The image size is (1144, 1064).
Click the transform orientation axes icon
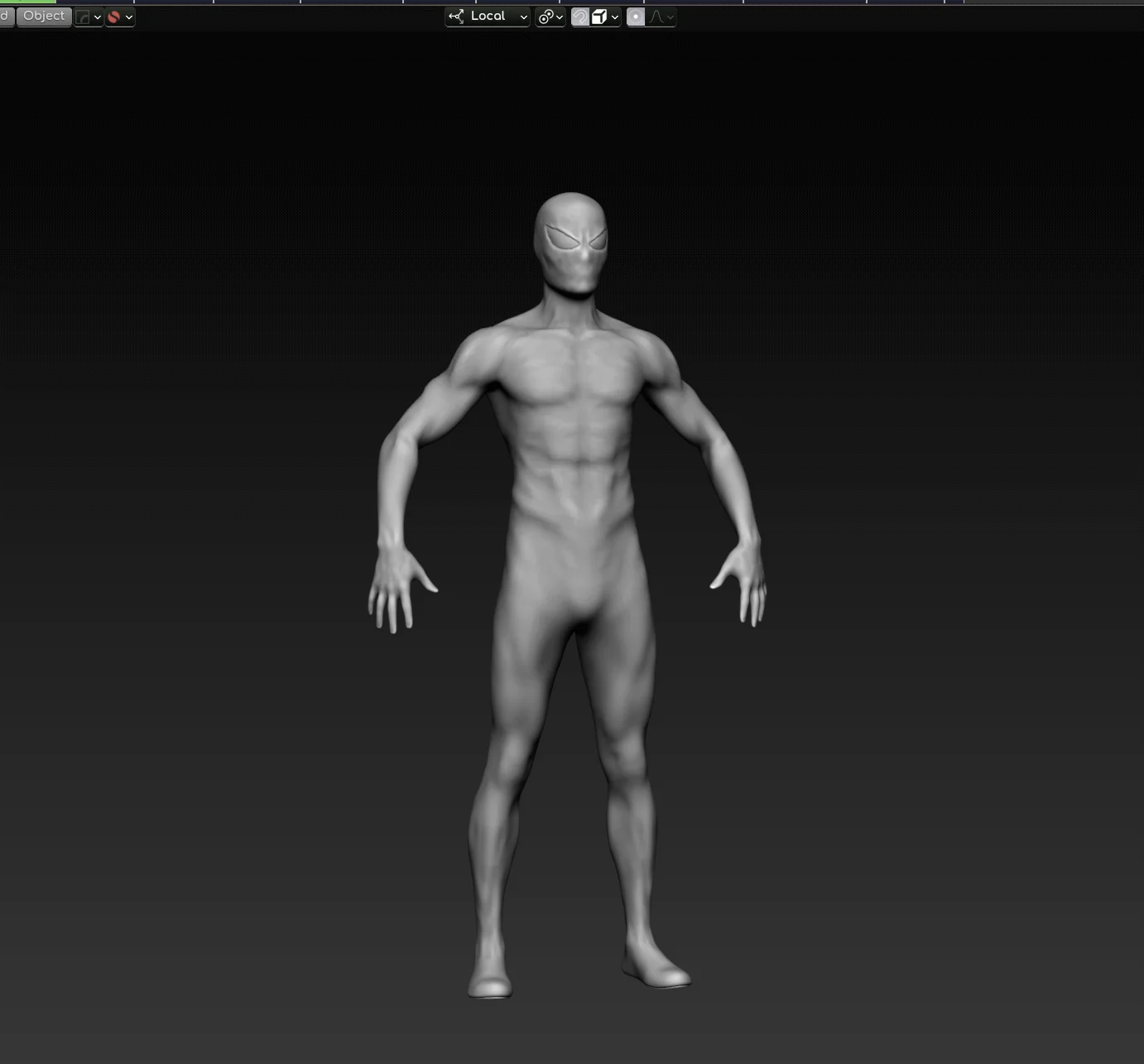[x=456, y=17]
